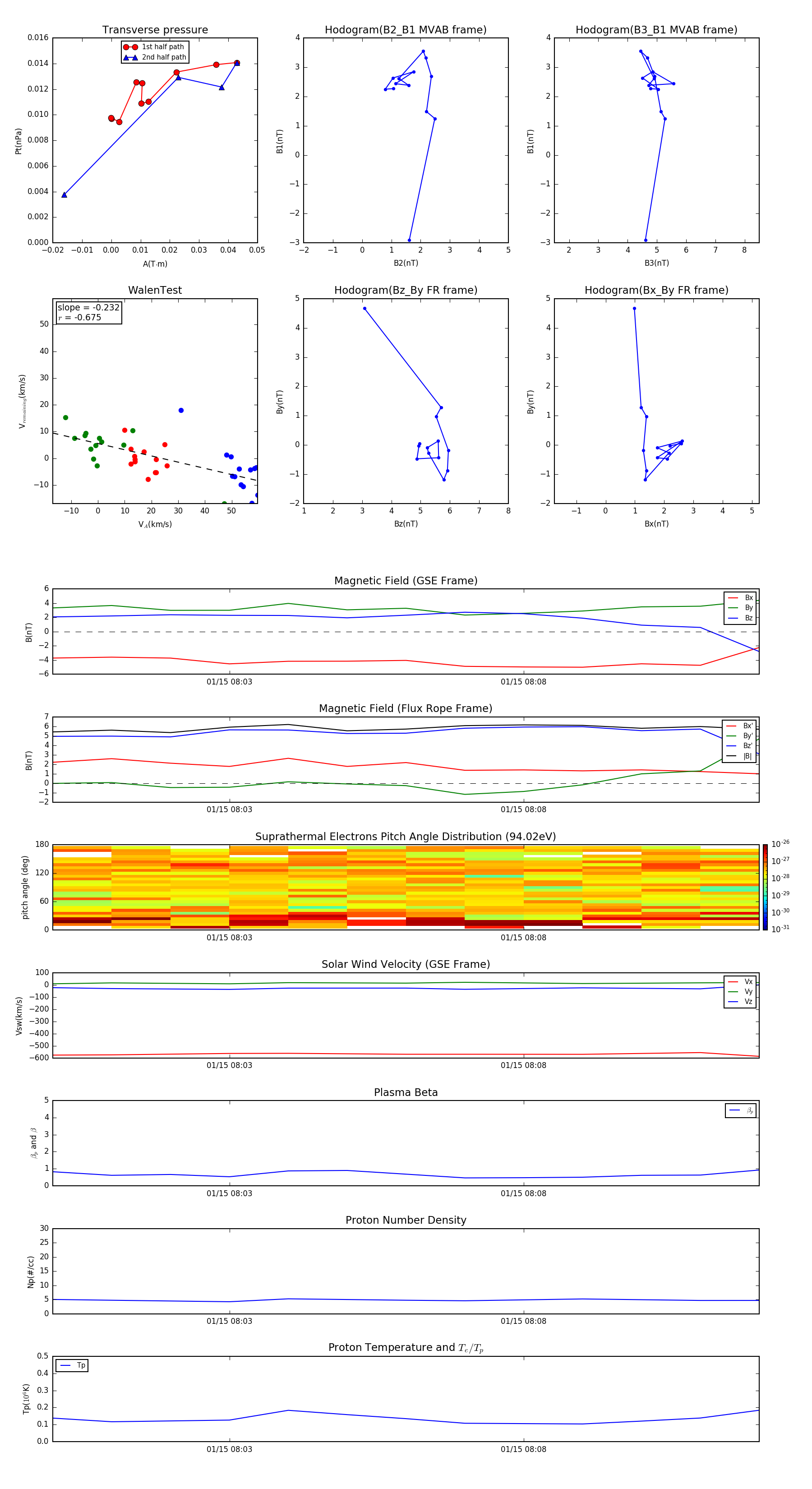Click the Bx(nT) x-axis label

coord(656,524)
